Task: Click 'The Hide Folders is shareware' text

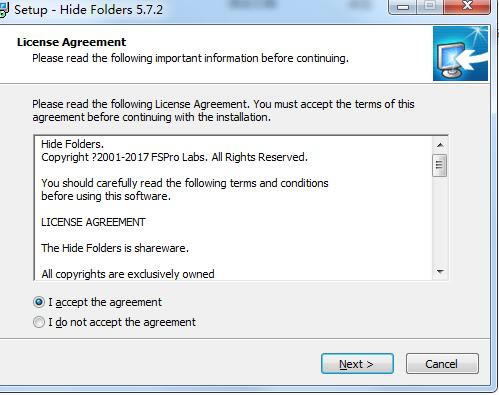Action: pyautogui.click(x=115, y=248)
